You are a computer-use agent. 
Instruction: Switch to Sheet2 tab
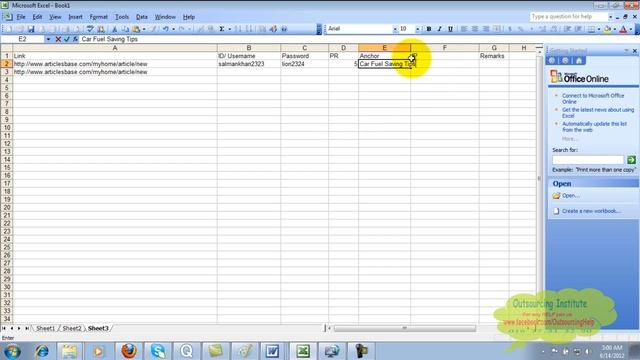(72, 328)
